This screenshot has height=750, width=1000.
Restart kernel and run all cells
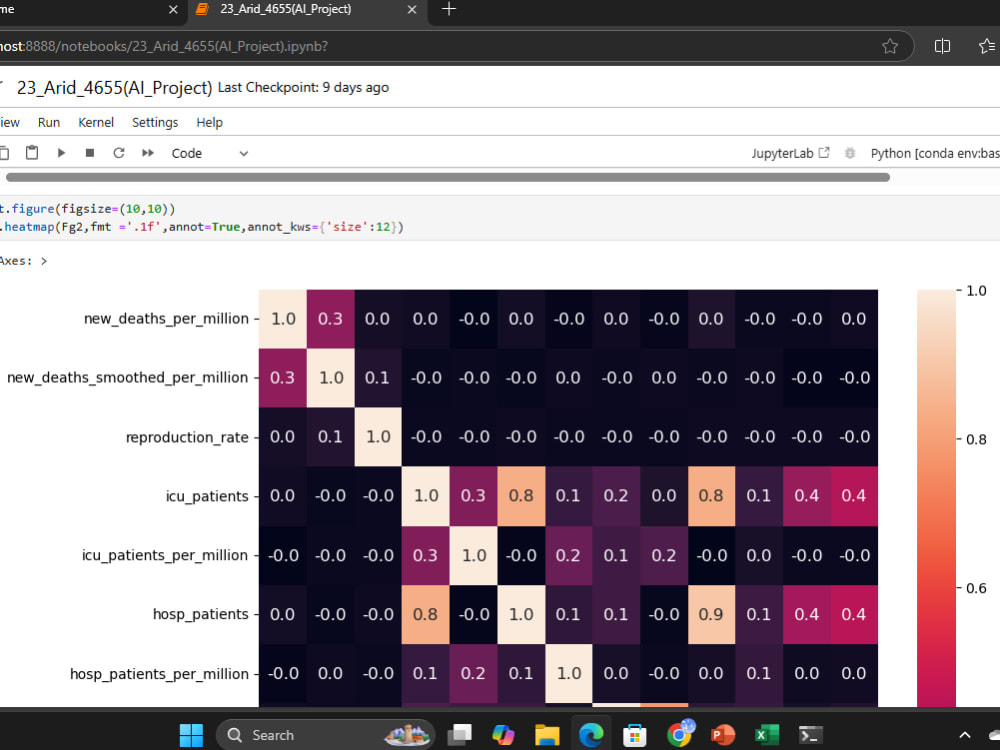pos(148,153)
